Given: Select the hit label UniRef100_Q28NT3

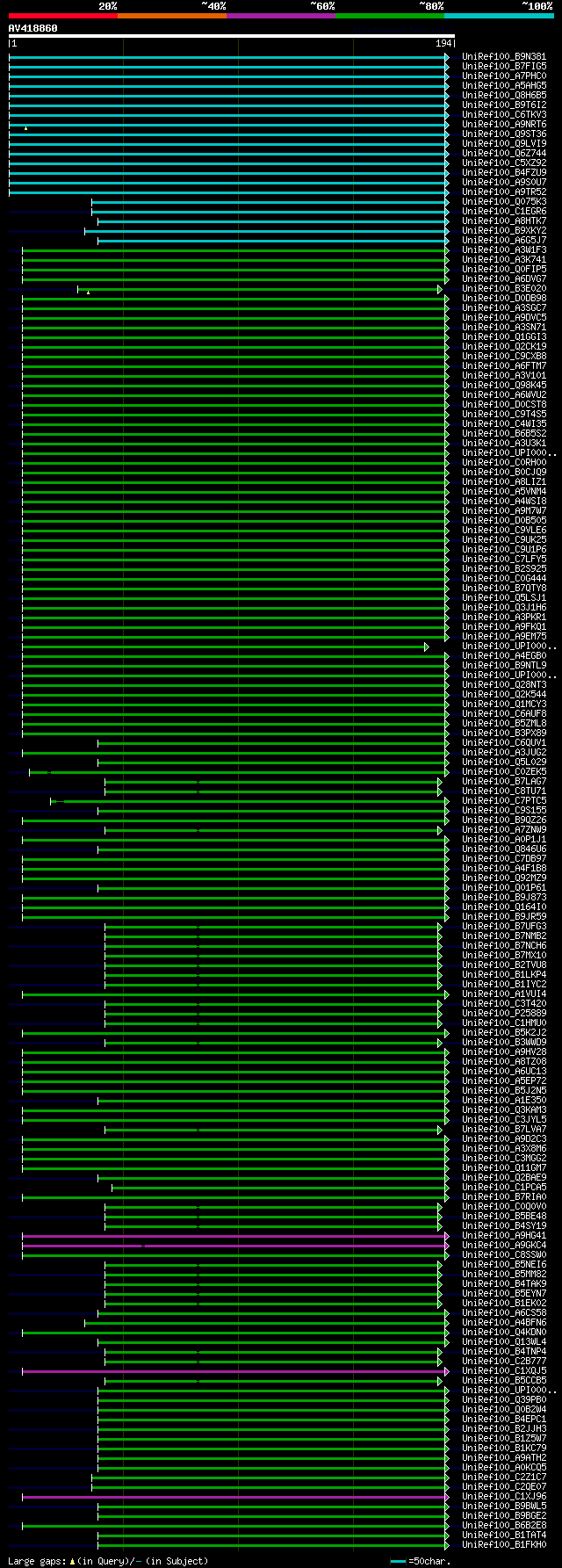Looking at the screenshot, I should [504, 684].
